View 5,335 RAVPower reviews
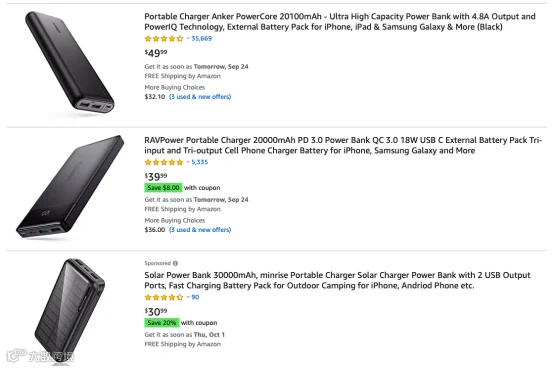The image size is (553, 368). click(x=200, y=162)
